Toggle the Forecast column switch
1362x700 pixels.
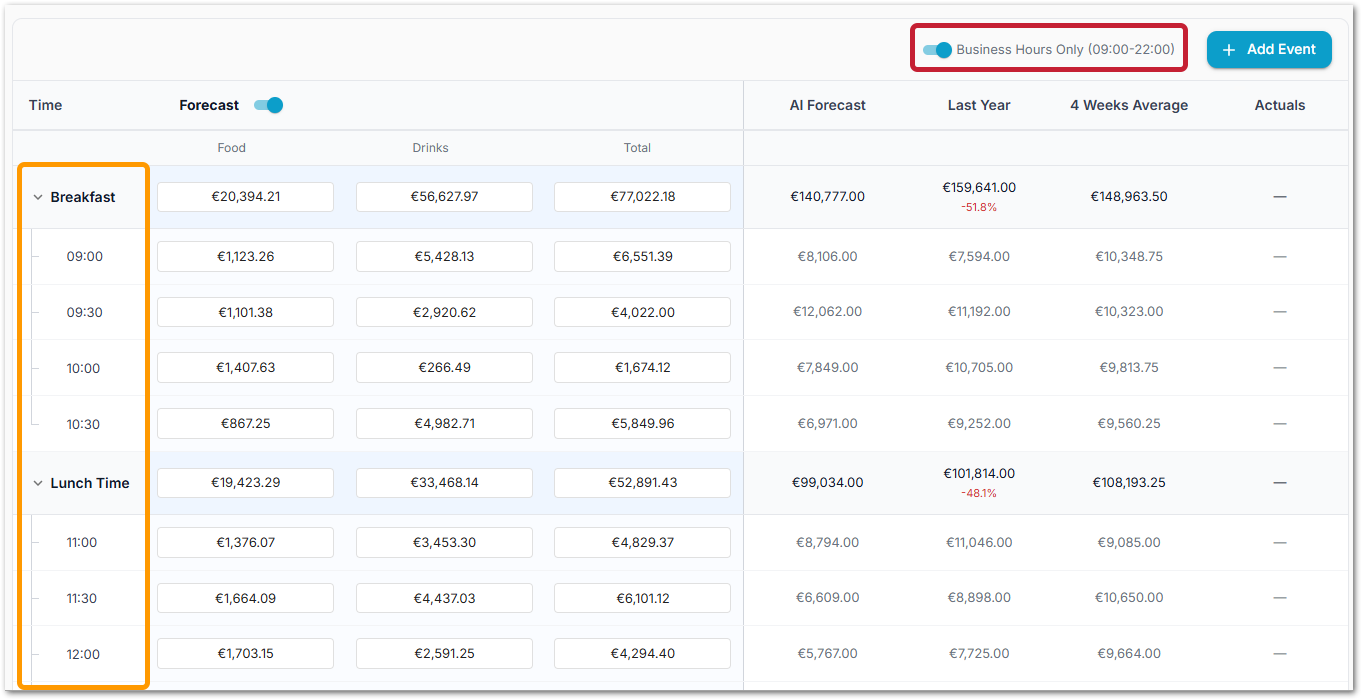click(269, 105)
